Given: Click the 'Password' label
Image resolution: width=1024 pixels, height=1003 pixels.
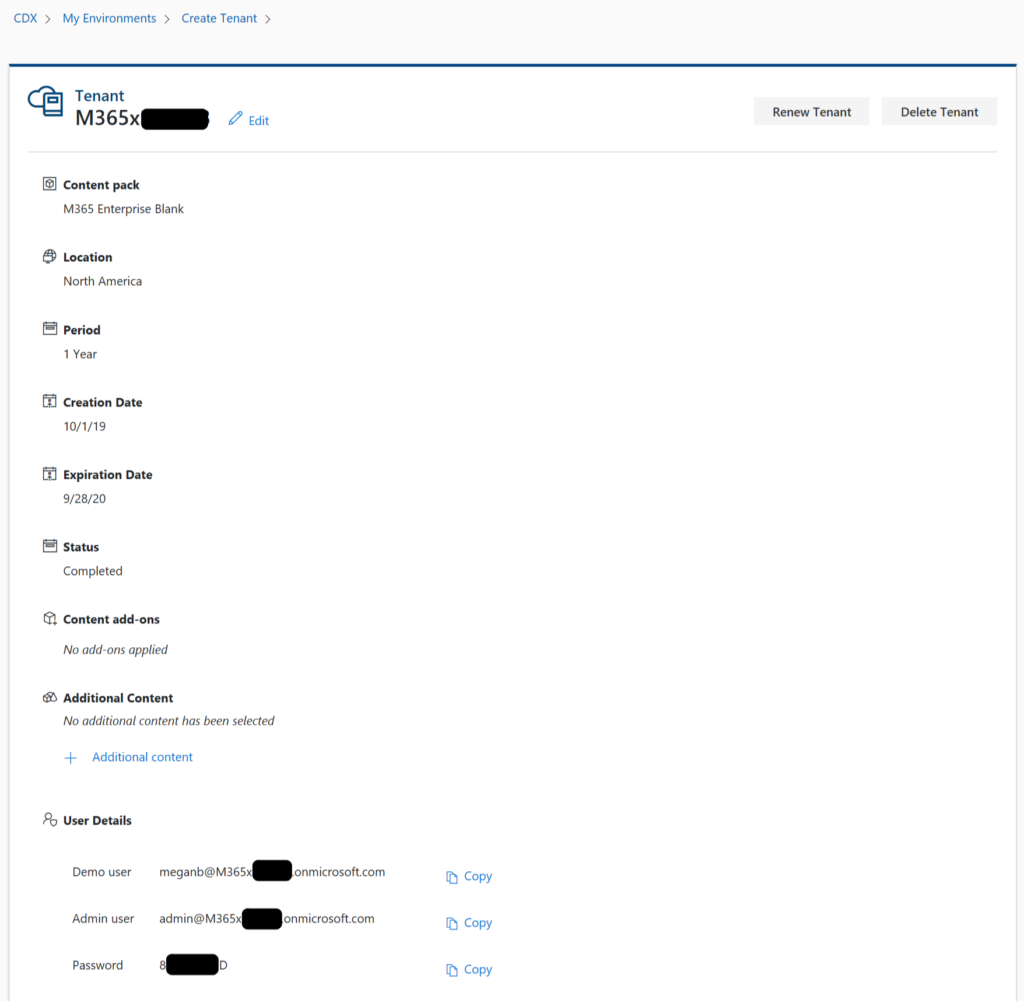Looking at the screenshot, I should point(97,966).
